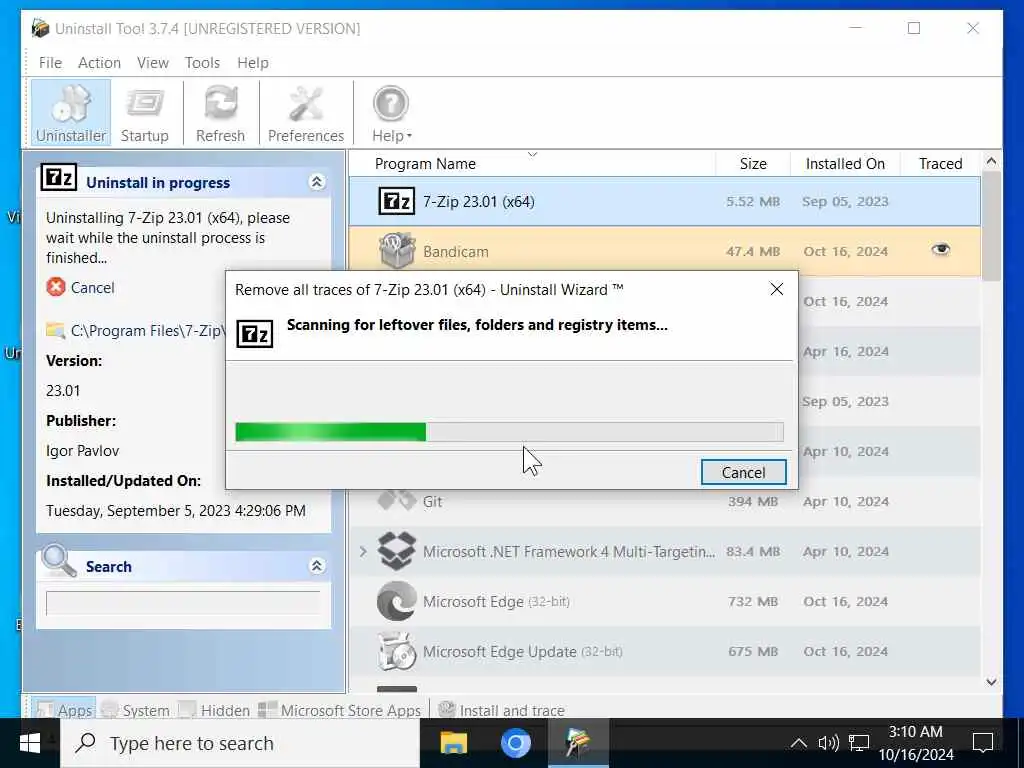Open the blue circular browser taskbar icon
Screen dimensions: 1024x768
[515, 743]
